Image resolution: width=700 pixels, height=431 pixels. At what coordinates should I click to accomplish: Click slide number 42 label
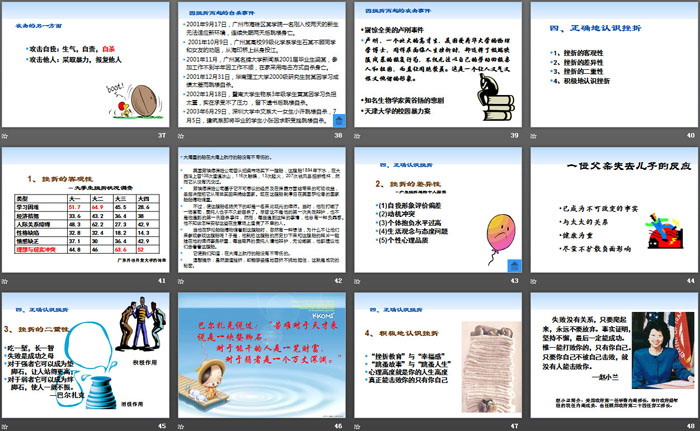338,281
